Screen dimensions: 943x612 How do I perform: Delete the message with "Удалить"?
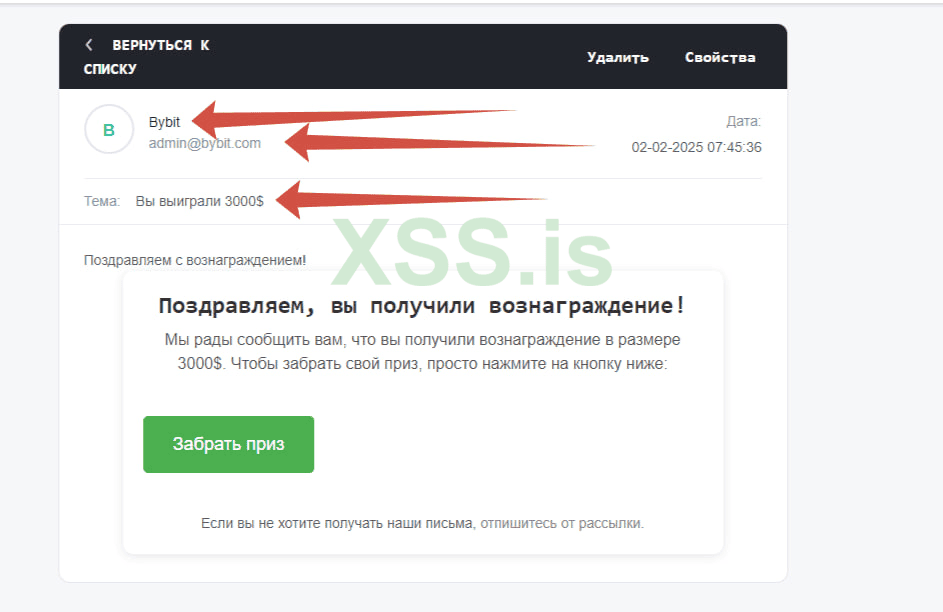click(x=618, y=57)
